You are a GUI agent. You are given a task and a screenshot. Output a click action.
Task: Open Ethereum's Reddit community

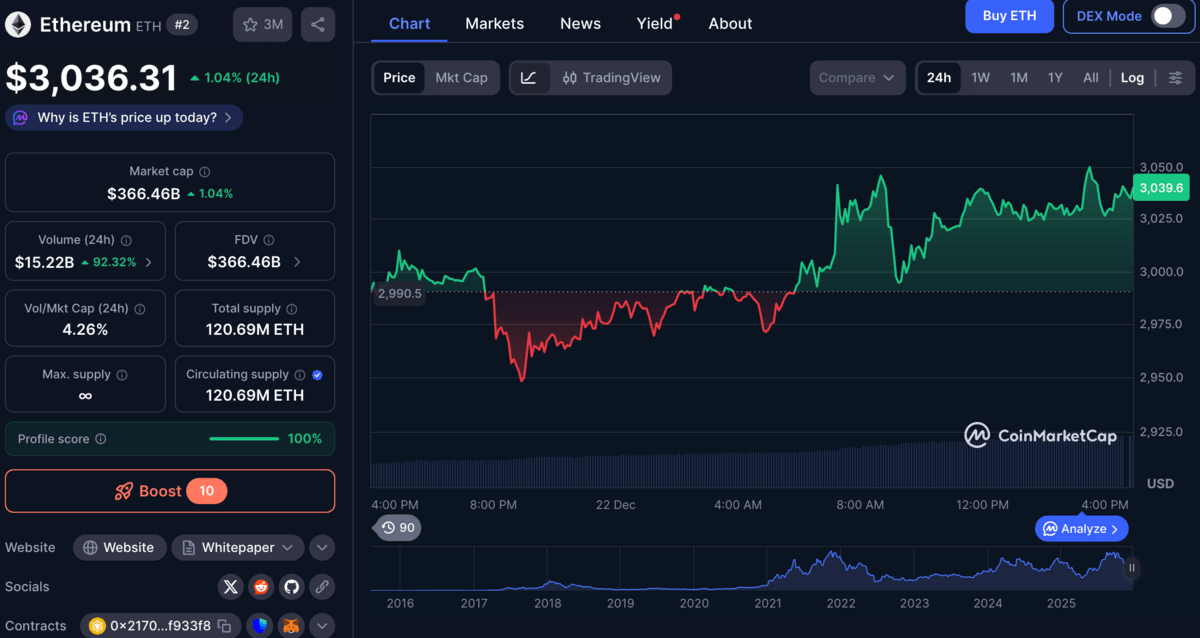point(261,587)
